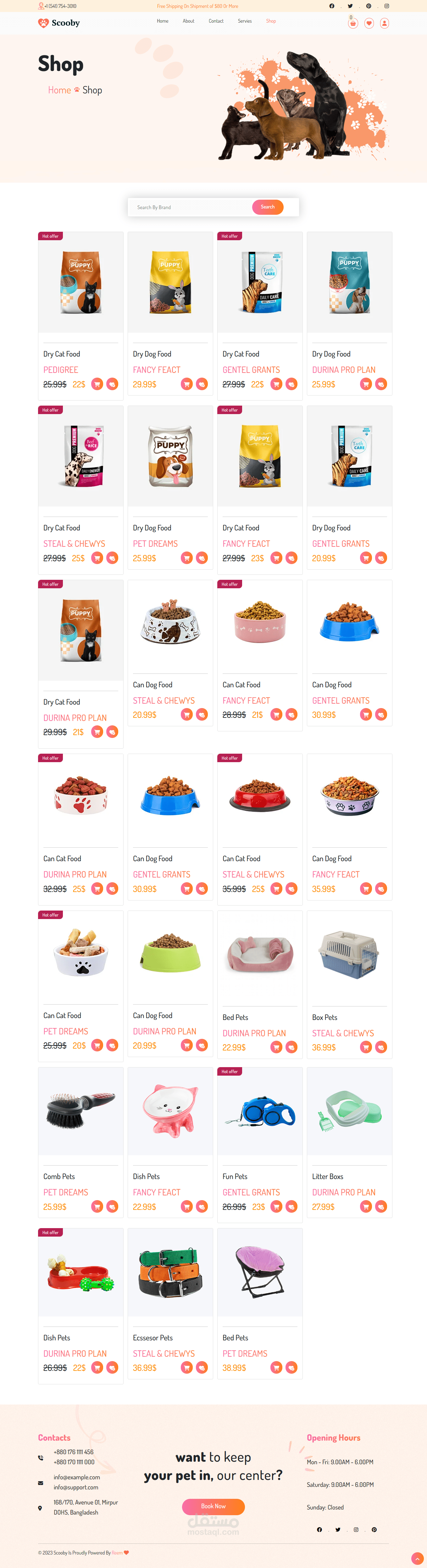427x1568 pixels.
Task: Follow the Home breadcrumb link
Action: point(60,90)
